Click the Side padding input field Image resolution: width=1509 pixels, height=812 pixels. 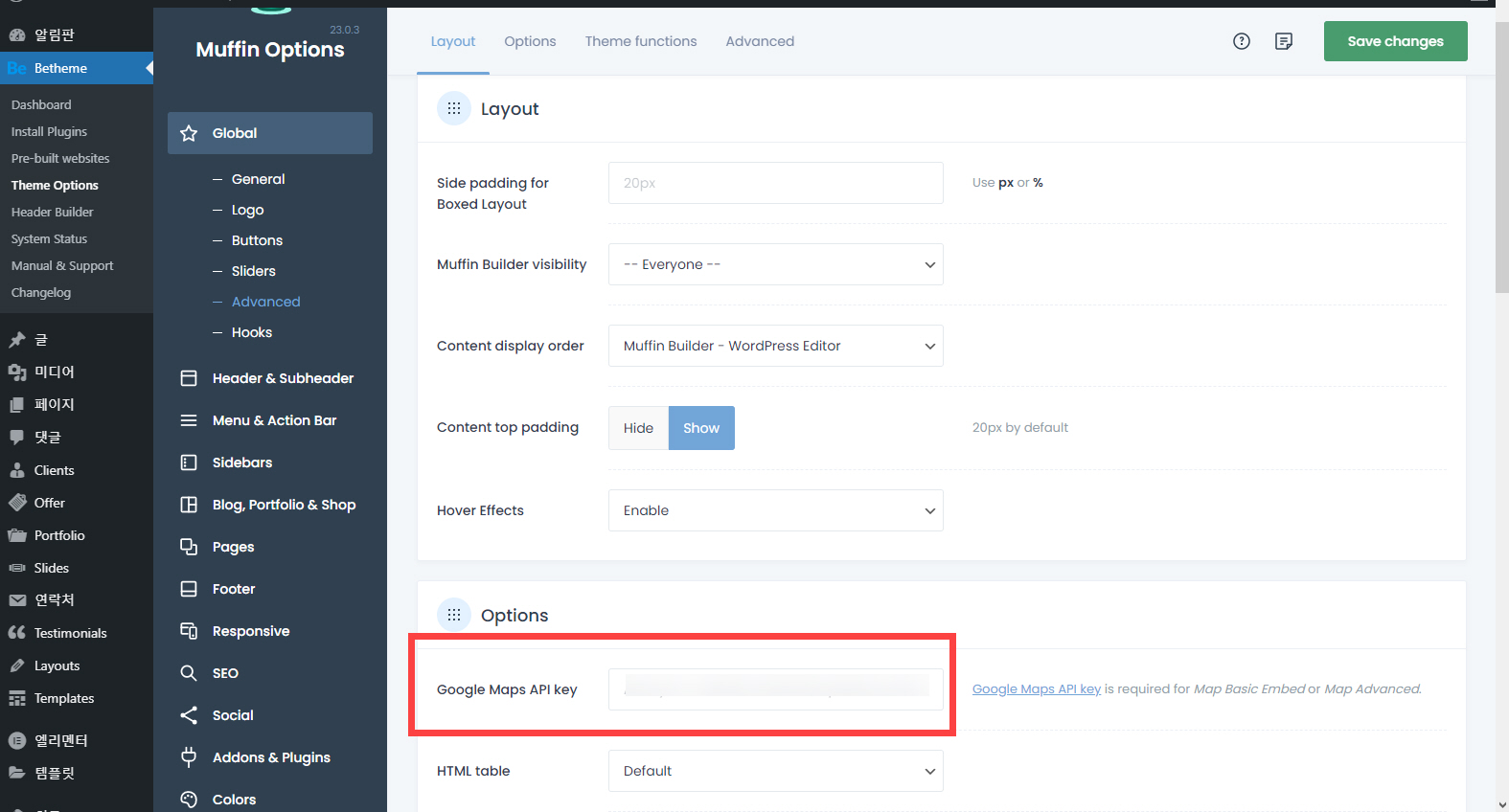point(776,183)
